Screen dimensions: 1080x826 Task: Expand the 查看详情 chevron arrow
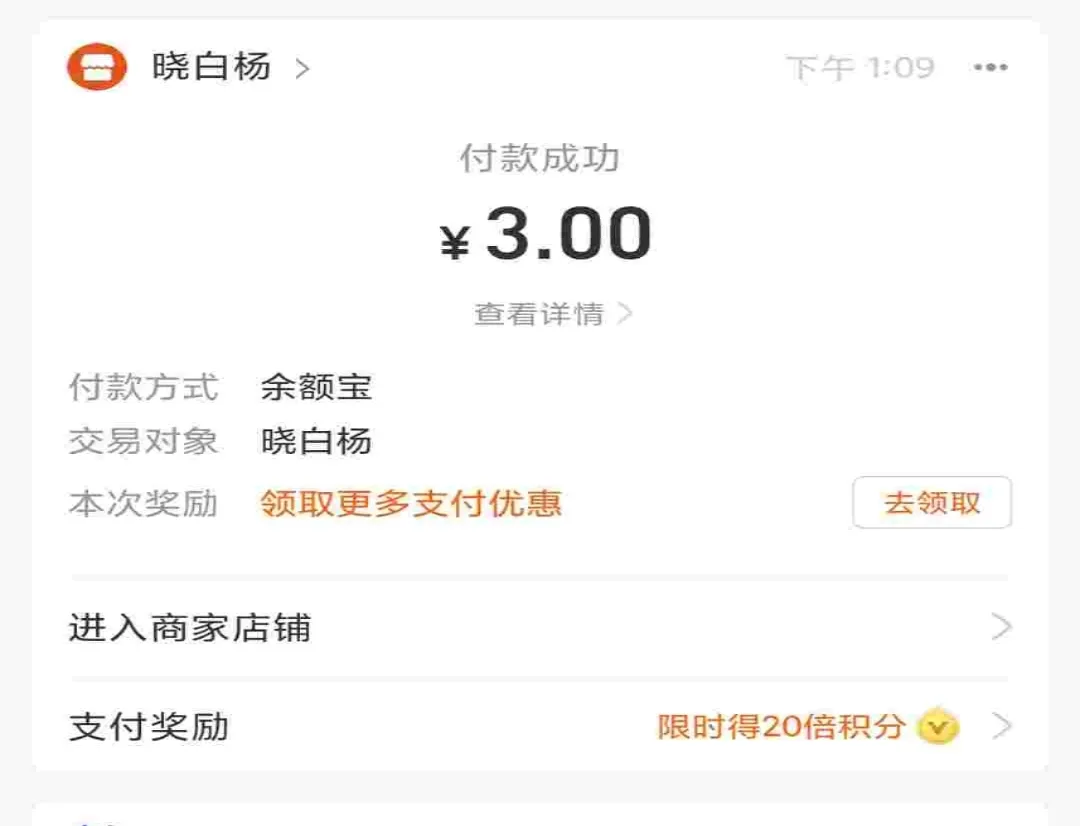(x=625, y=313)
